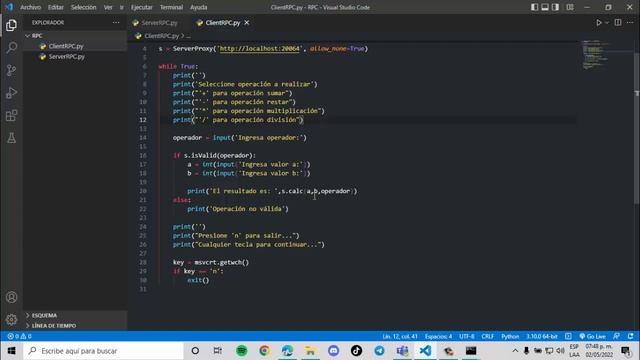Screen dimensions: 640x360
Task: Open the Source Control view
Action: point(11,70)
